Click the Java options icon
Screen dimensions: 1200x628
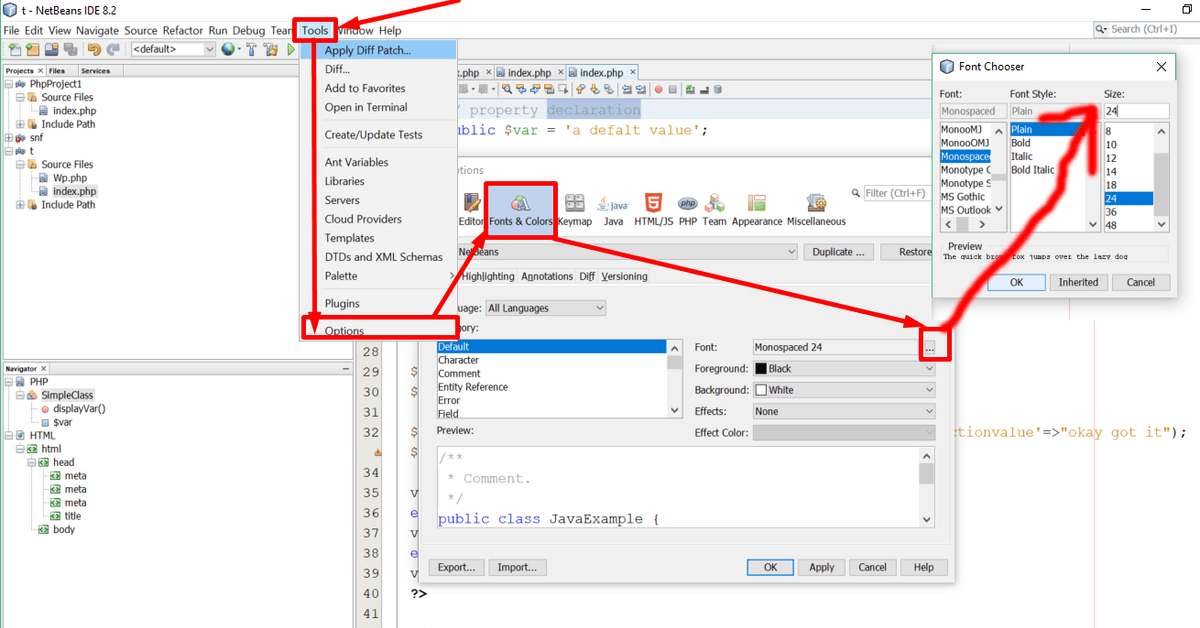point(613,209)
